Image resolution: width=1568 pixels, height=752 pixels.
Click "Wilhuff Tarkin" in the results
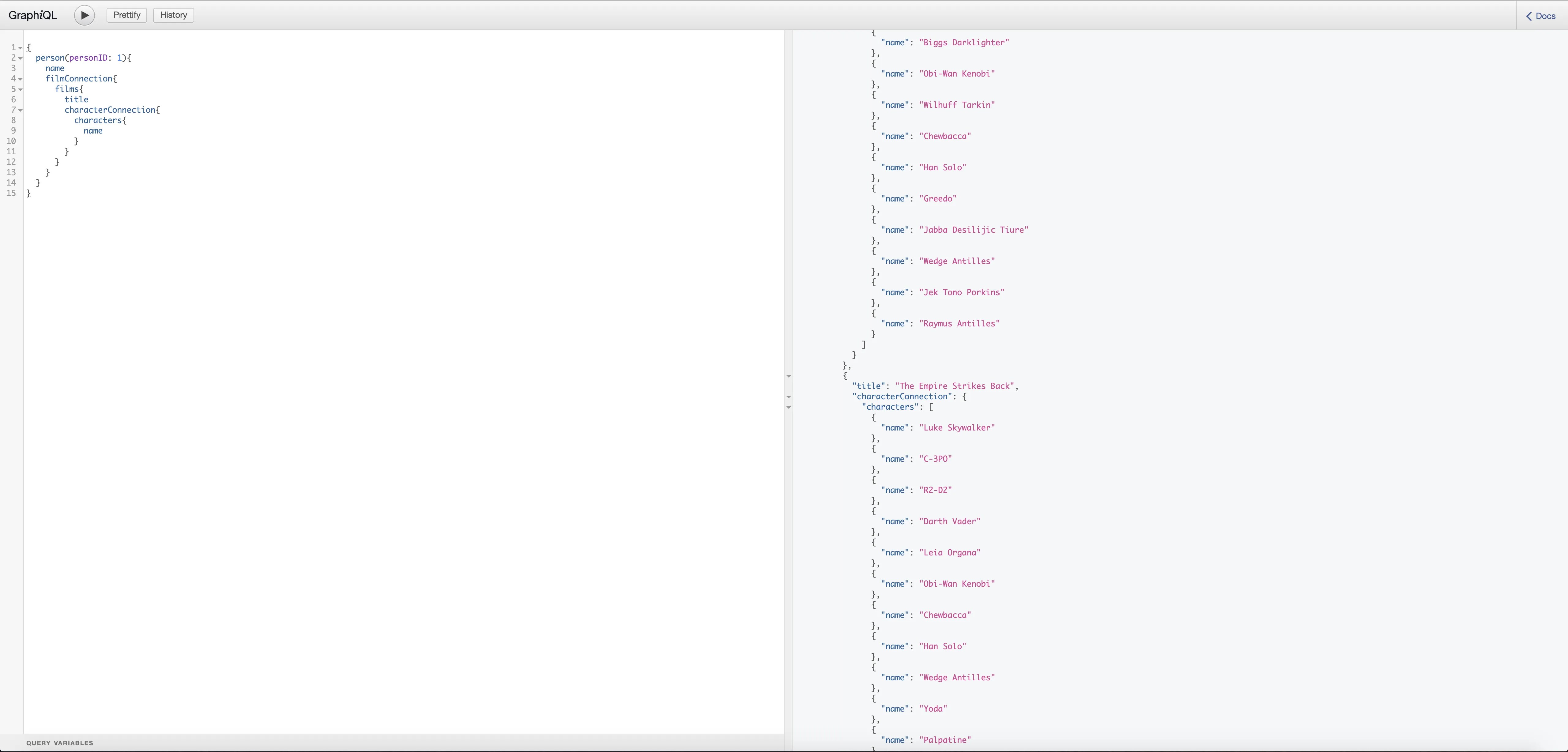pyautogui.click(x=957, y=105)
